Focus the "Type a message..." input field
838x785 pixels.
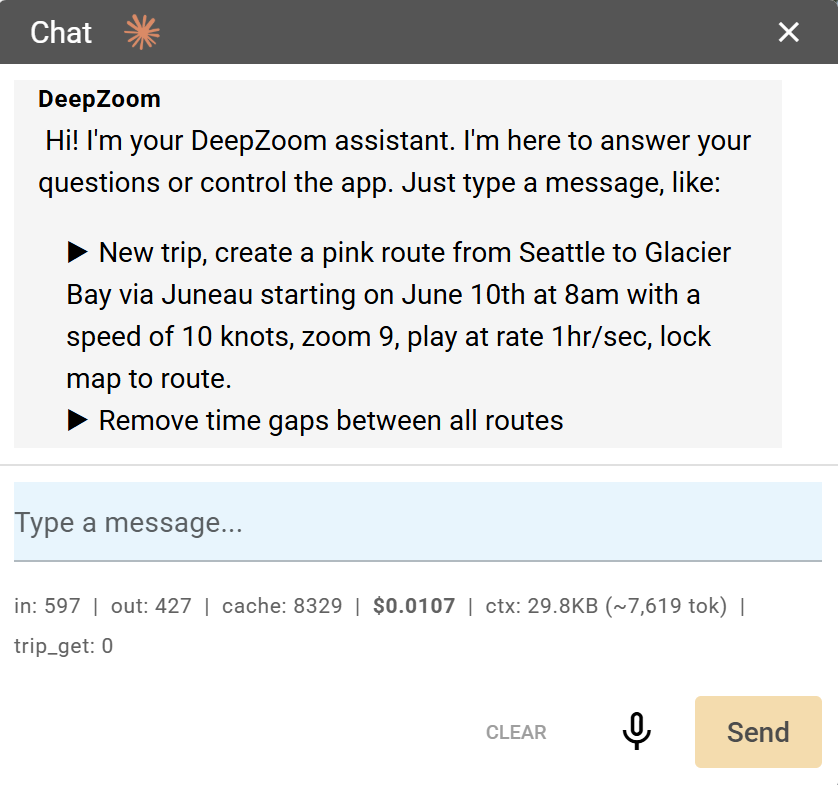pyautogui.click(x=417, y=523)
